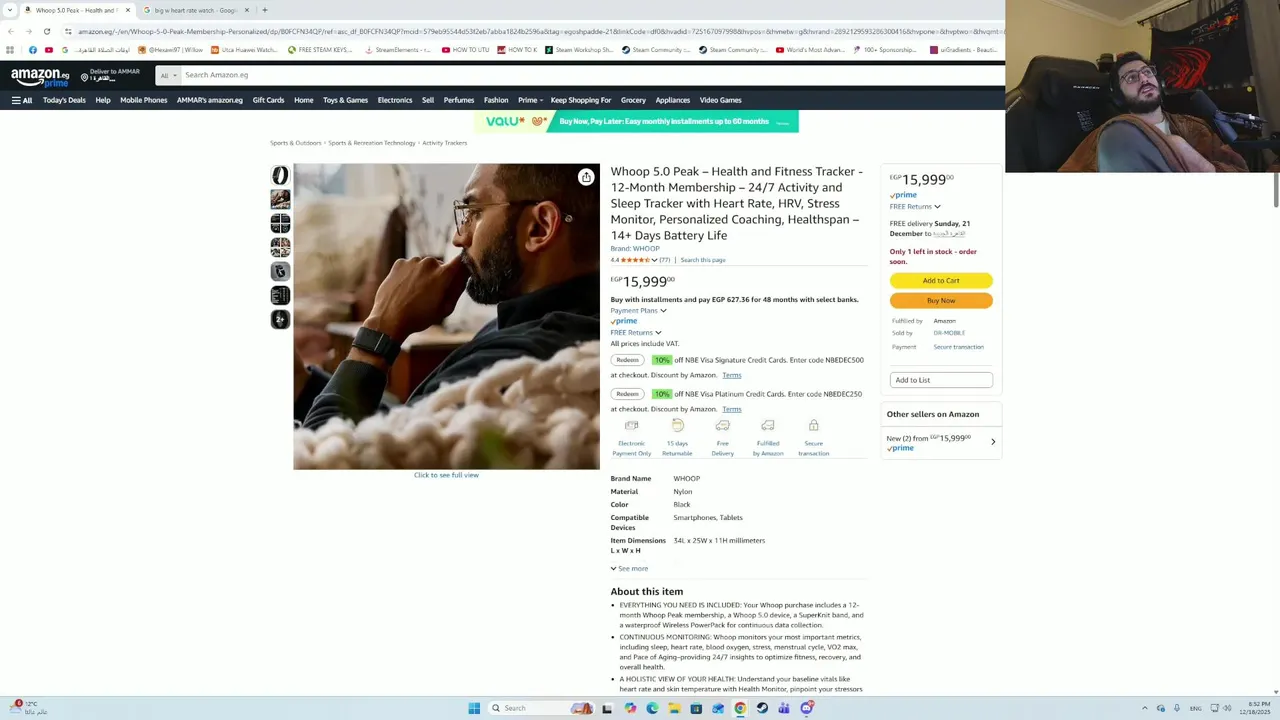The width and height of the screenshot is (1280, 720).
Task: Click the seller DR-MOBILE link
Action: pos(949,333)
